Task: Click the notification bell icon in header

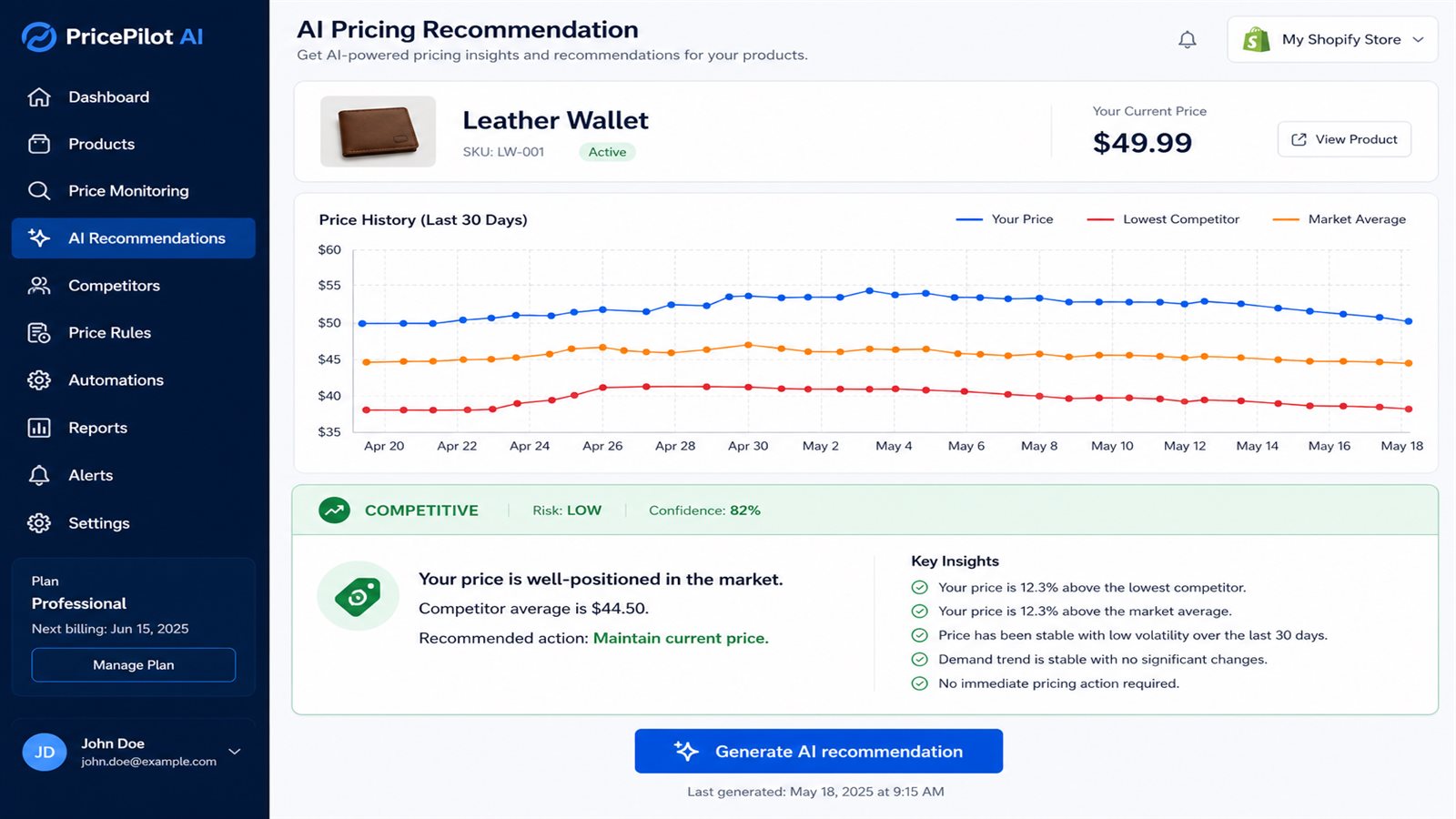Action: point(1187,40)
